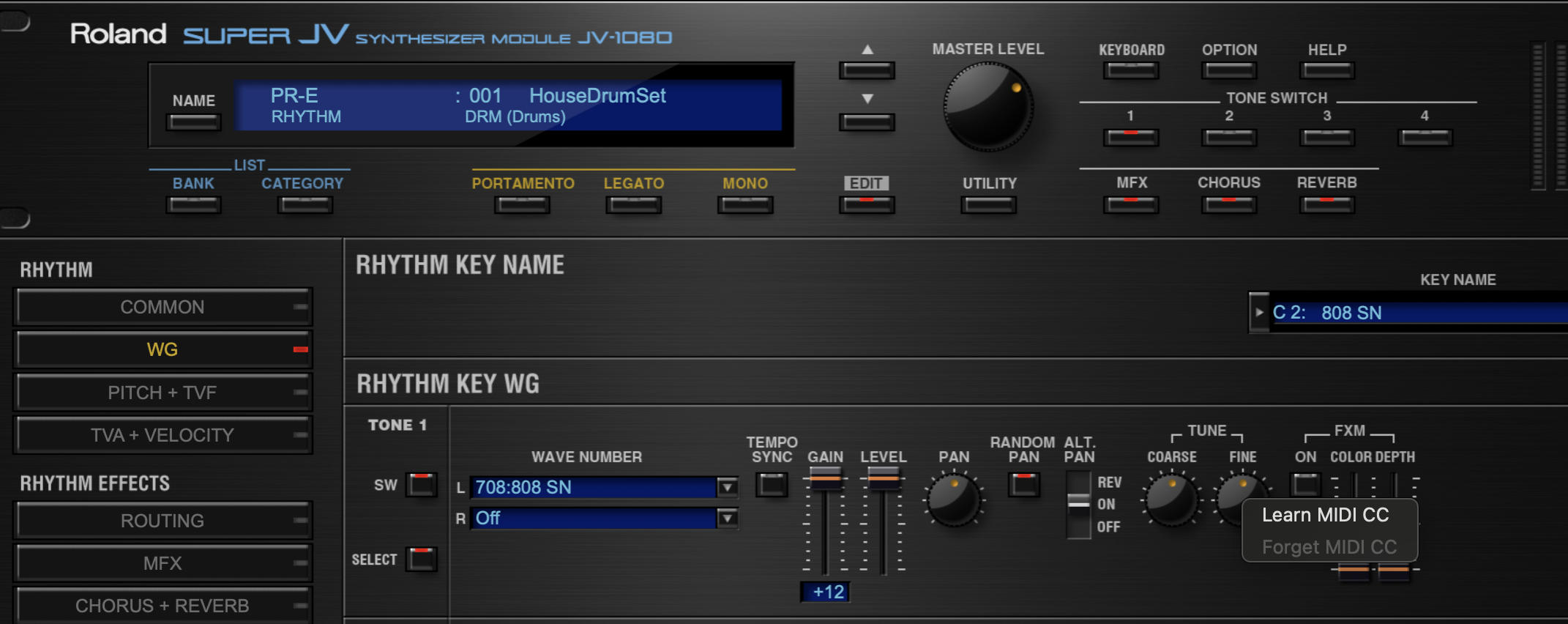The width and height of the screenshot is (1568, 624).
Task: Open the Rhythm Effects ROUTING tab
Action: tap(163, 521)
